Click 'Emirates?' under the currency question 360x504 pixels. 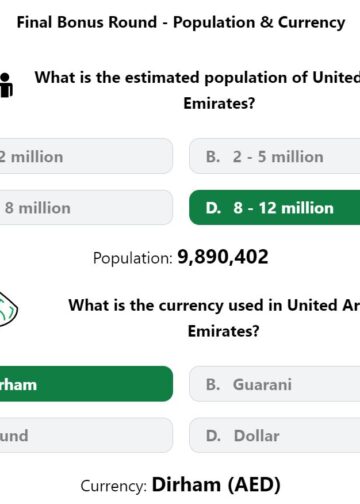click(224, 331)
